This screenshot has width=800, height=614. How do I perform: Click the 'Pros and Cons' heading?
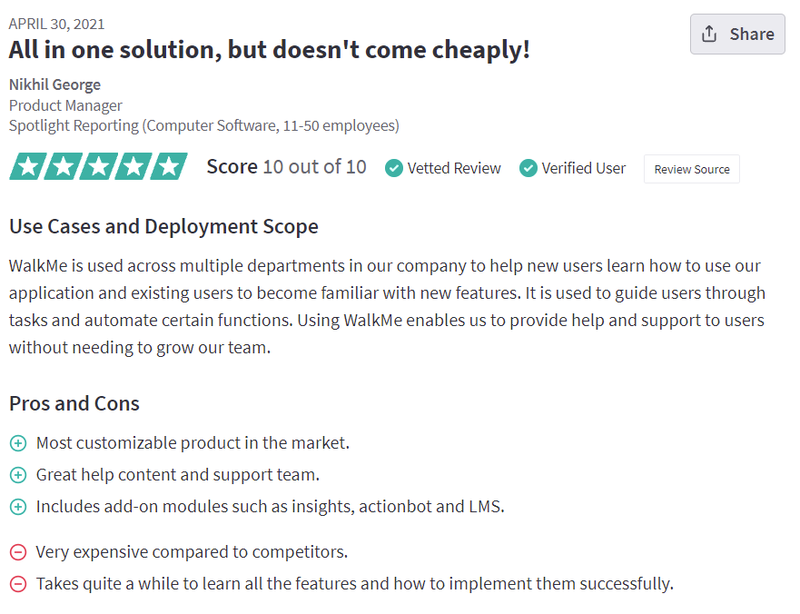tap(74, 404)
